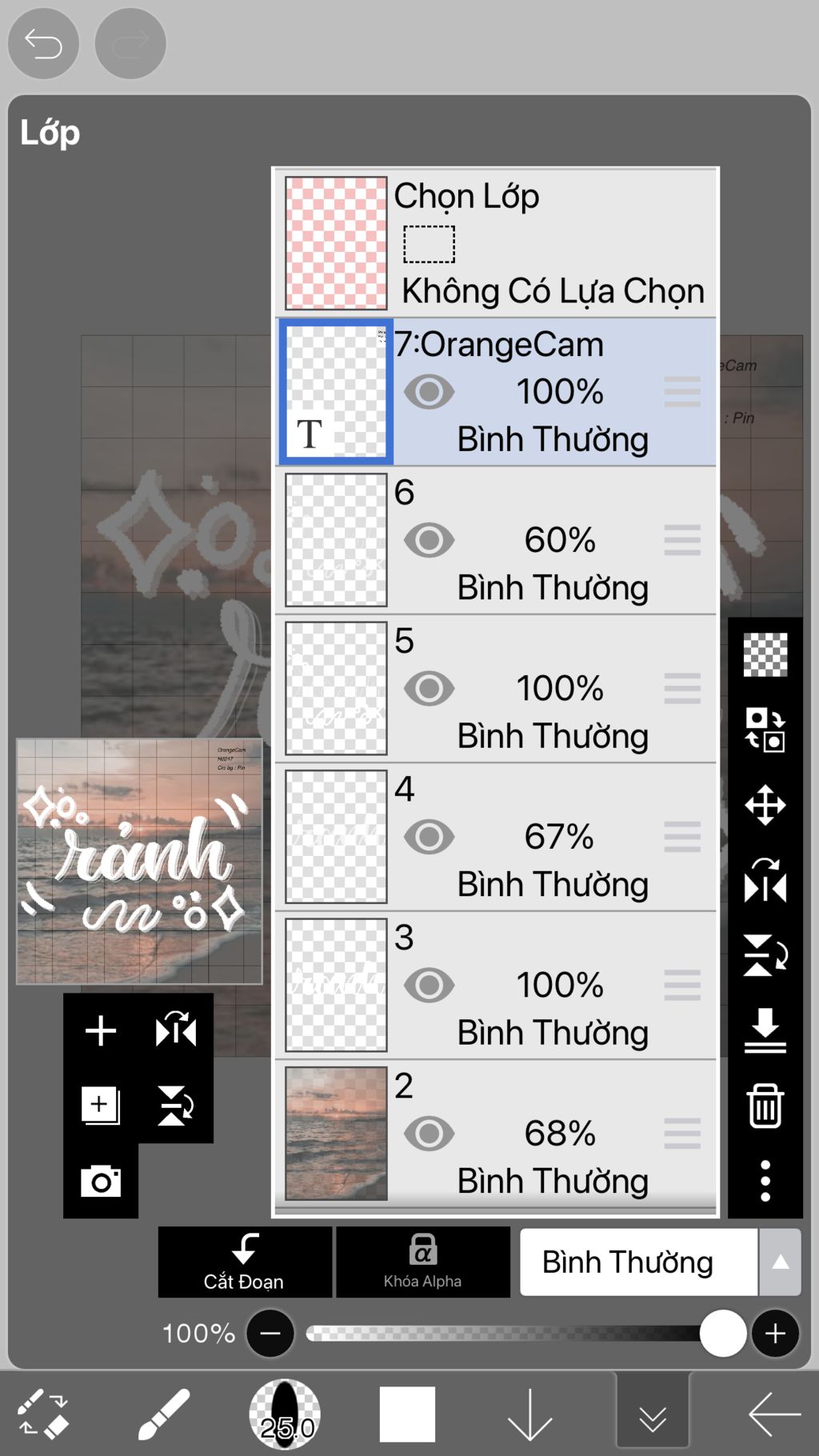Tap the Cắt Đoạn clipping button
Screen dimensions: 819x1456
pyautogui.click(x=245, y=1262)
